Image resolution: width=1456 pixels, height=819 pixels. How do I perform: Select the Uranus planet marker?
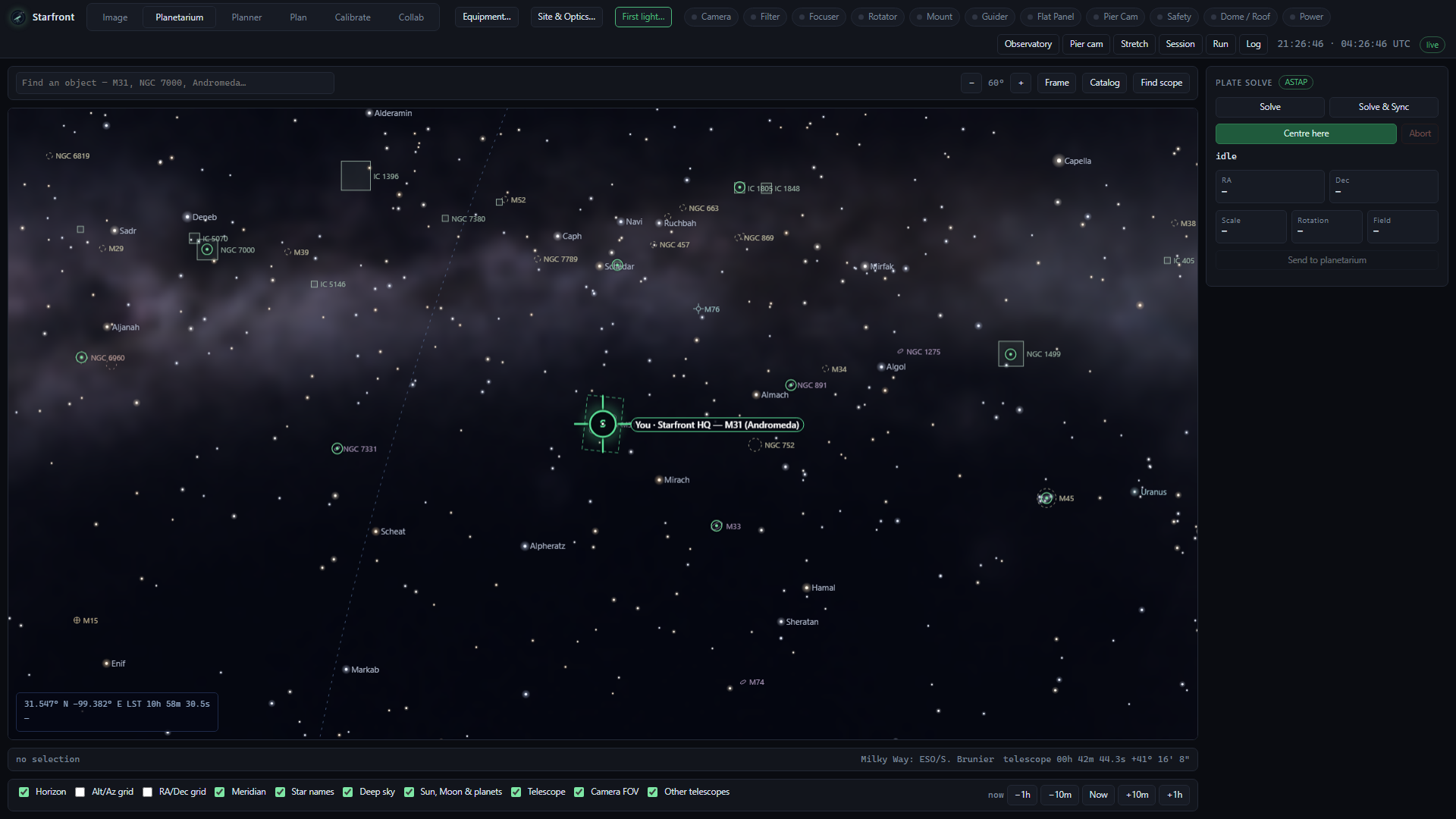click(x=1134, y=492)
